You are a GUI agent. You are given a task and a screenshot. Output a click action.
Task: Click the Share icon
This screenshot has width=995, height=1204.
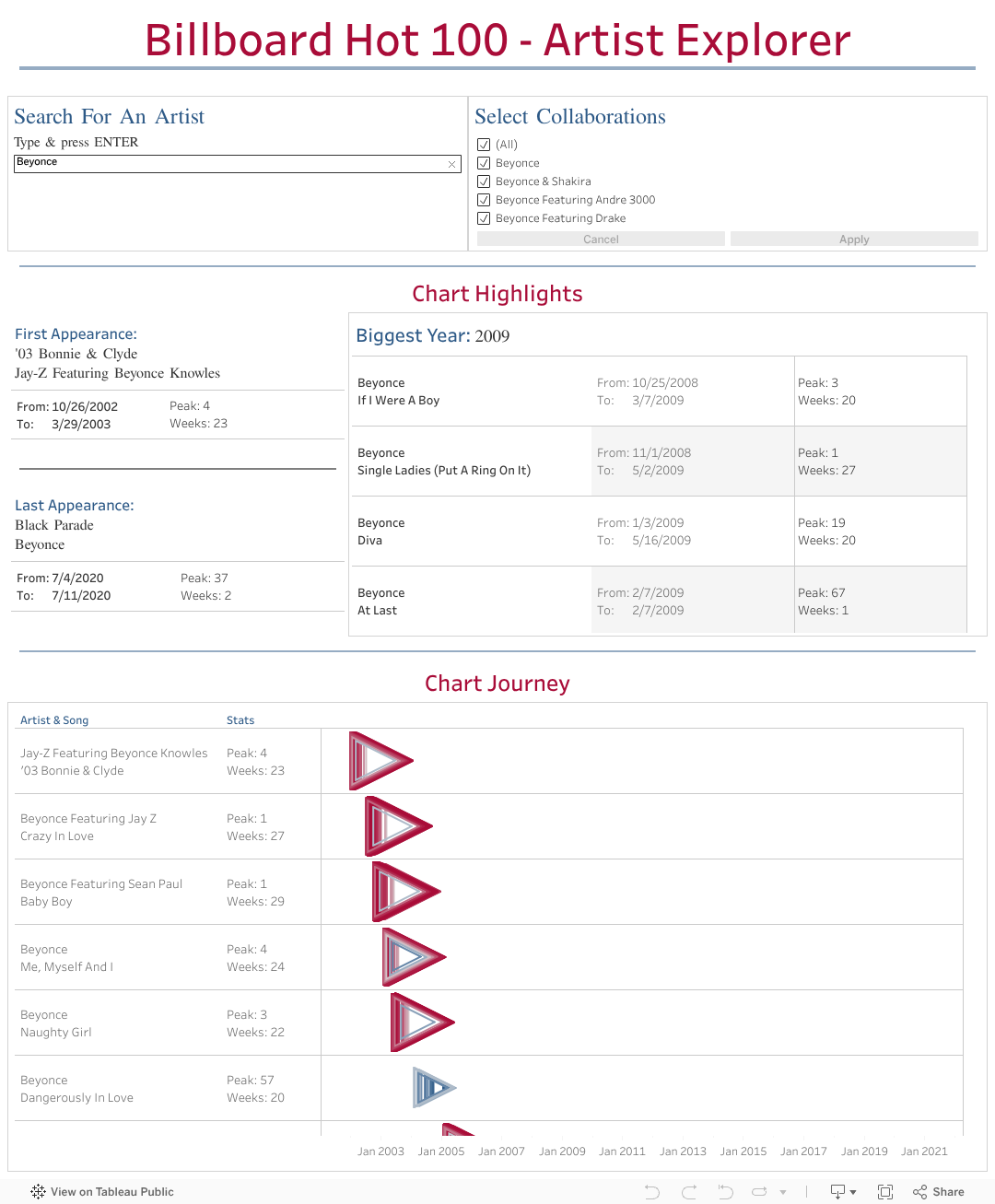pos(939,1192)
